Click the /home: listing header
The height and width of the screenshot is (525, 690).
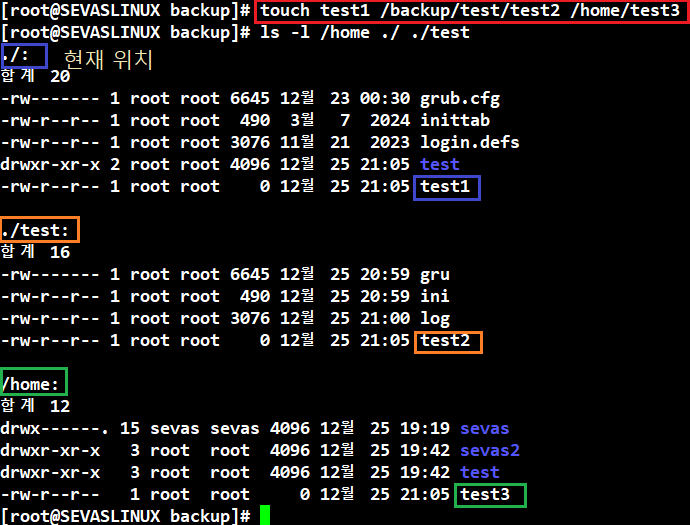click(30, 385)
